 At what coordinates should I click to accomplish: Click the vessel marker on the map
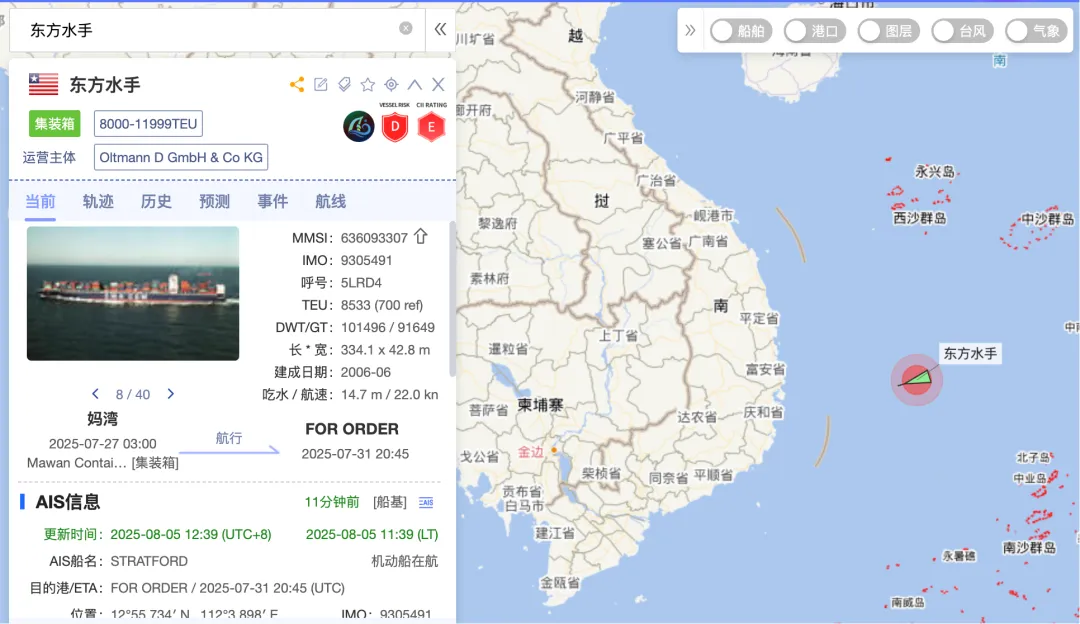click(917, 379)
